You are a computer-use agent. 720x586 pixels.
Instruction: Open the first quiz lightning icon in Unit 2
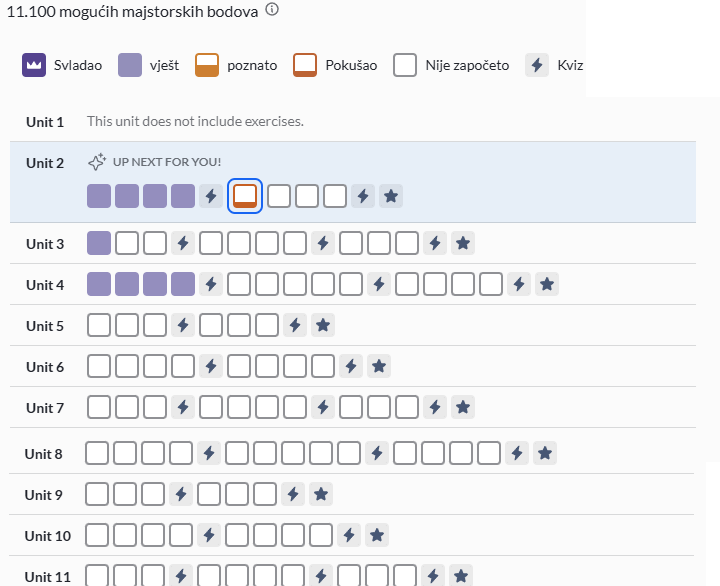(211, 196)
